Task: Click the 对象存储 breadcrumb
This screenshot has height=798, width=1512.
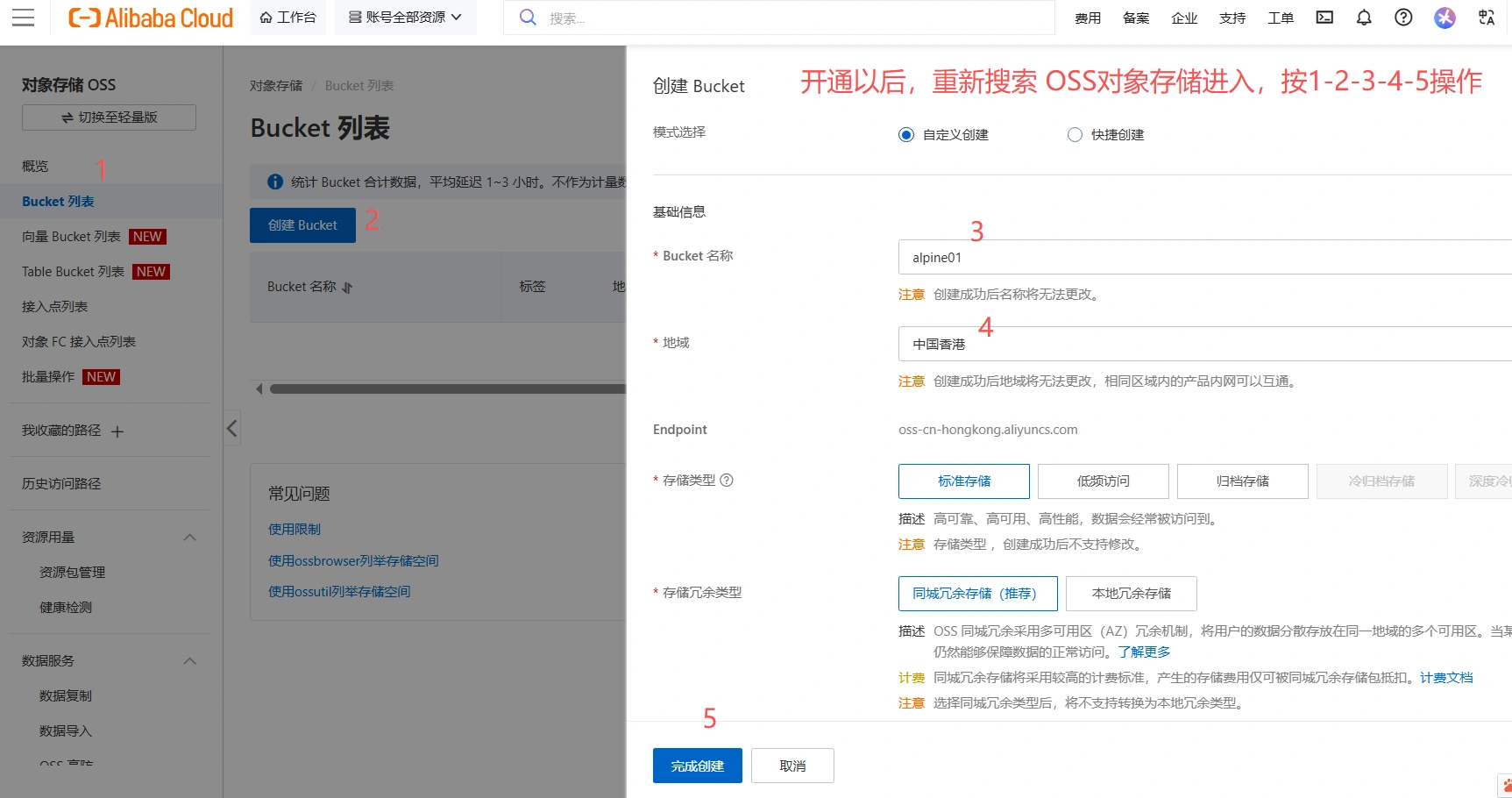Action: pyautogui.click(x=276, y=86)
